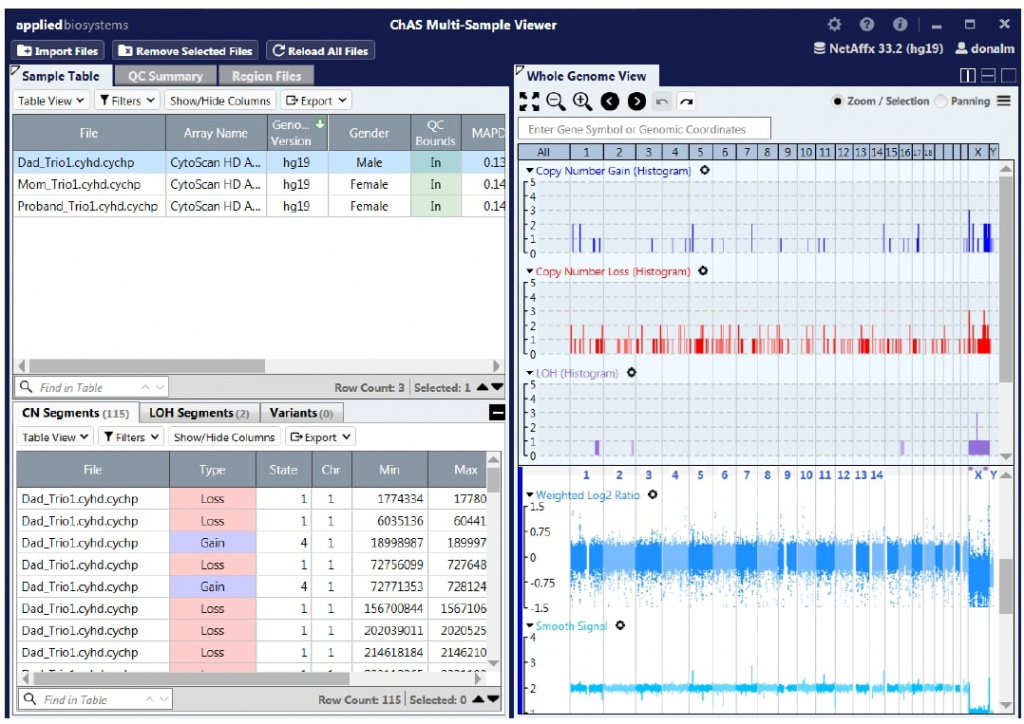Open the Export dropdown in CN Segments
Viewport: 1024px width, 724px height.
click(x=319, y=437)
